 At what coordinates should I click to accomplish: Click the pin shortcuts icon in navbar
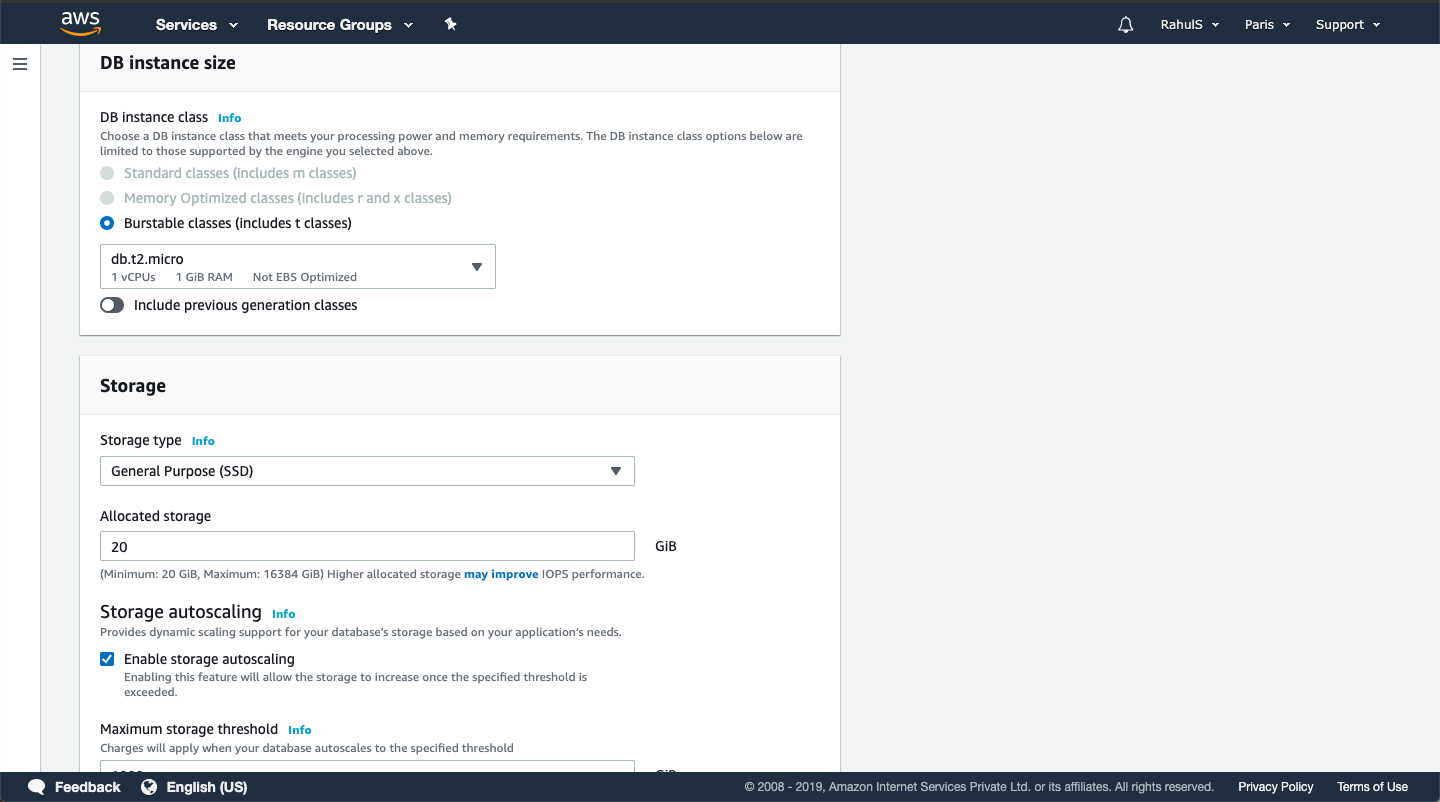450,24
